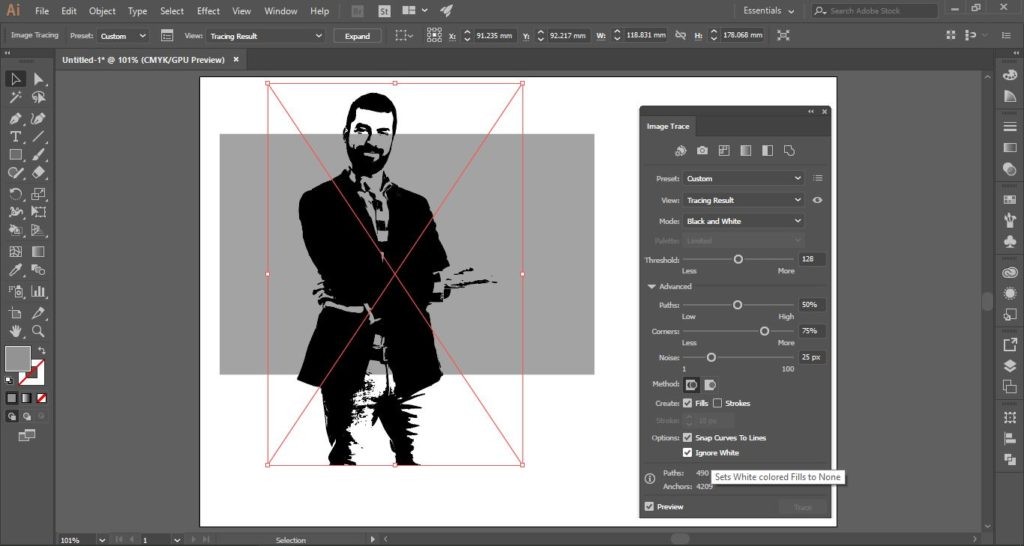Open the Manage Presets list icon
1024x546 pixels.
click(818, 178)
